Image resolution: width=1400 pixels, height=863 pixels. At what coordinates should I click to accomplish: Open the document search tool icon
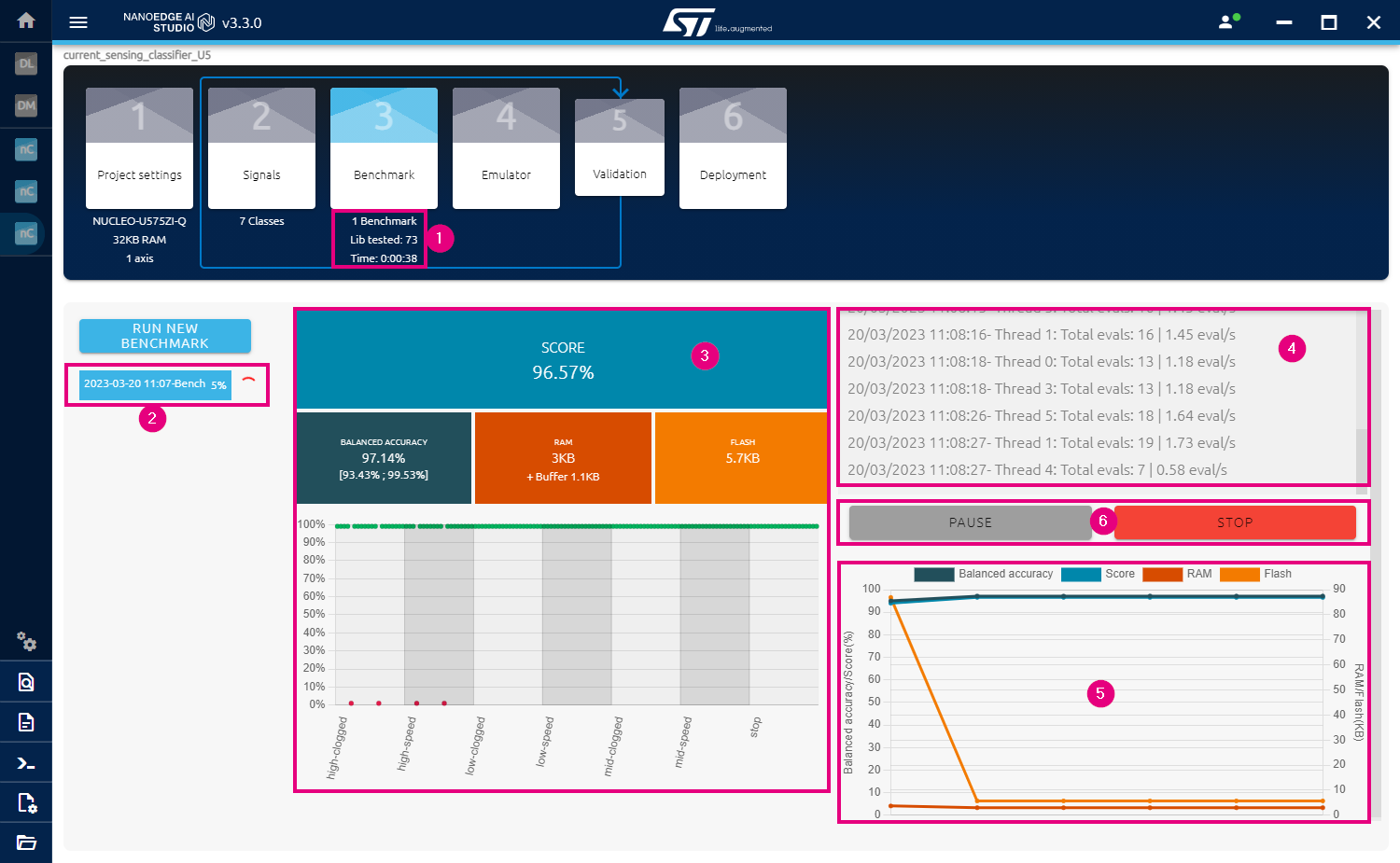(26, 682)
